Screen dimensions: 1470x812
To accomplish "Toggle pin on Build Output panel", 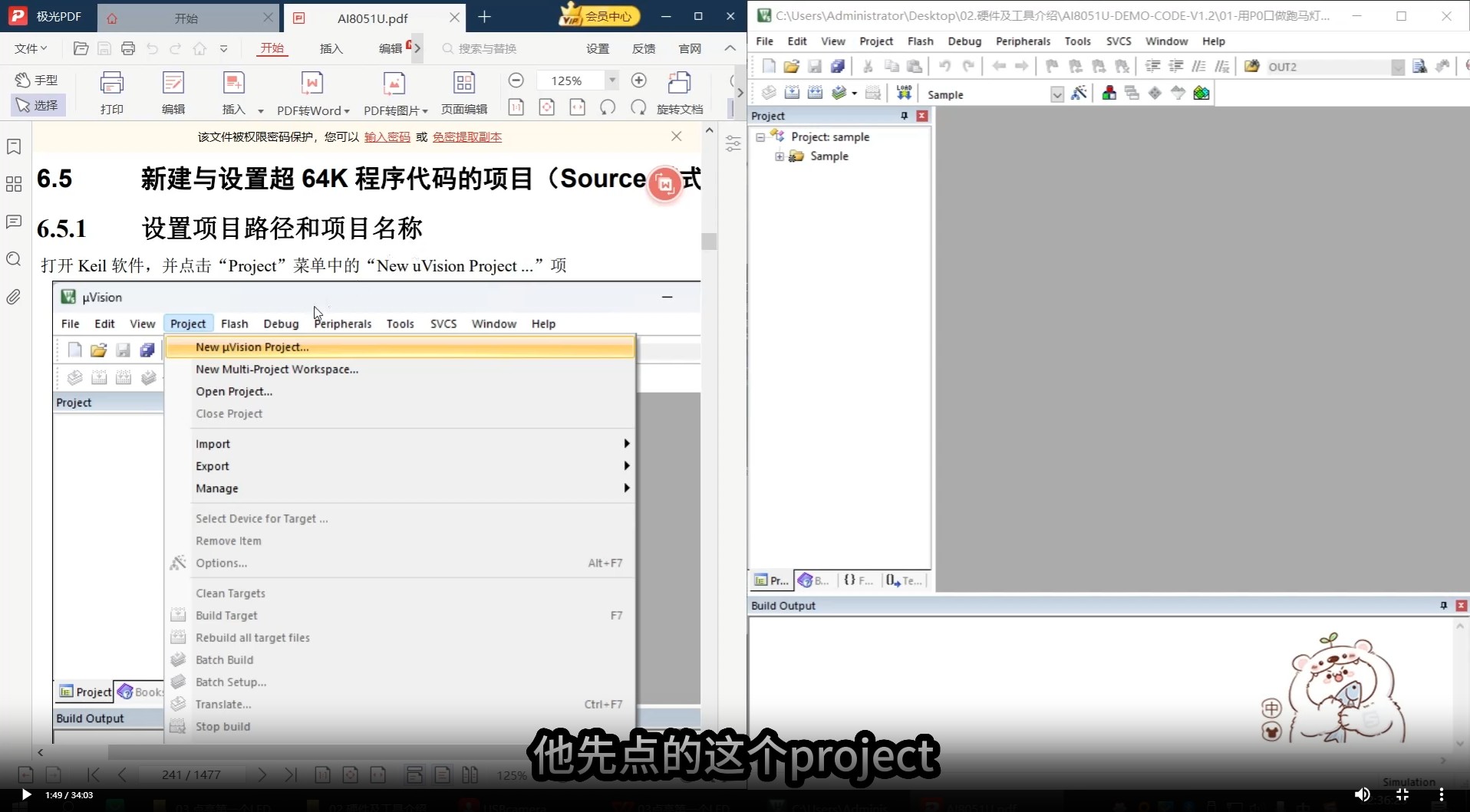I will click(1443, 606).
